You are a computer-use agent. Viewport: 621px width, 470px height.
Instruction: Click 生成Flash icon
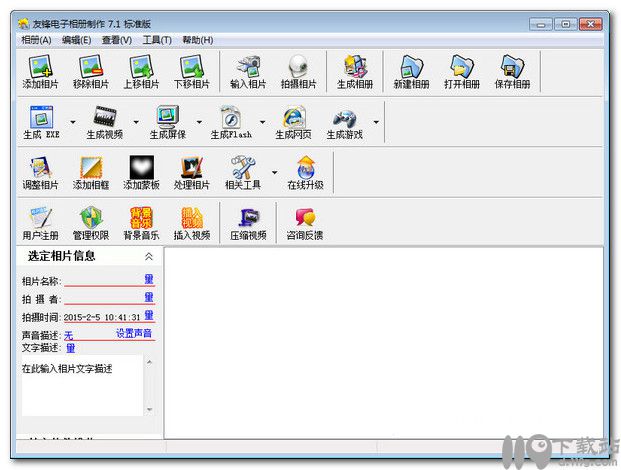pos(231,122)
